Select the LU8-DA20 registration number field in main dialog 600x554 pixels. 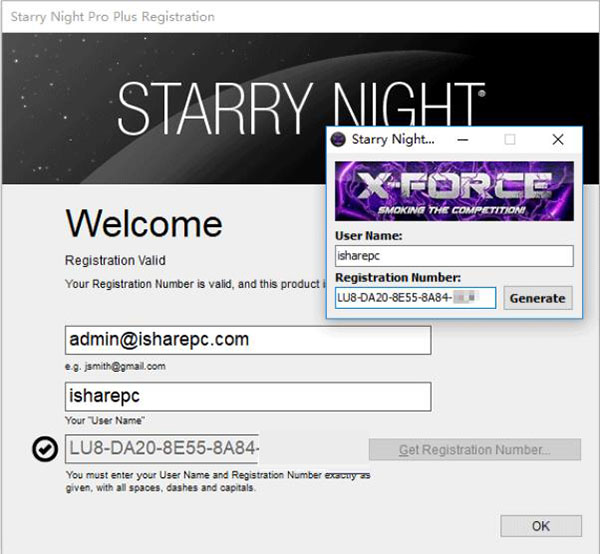tap(162, 448)
